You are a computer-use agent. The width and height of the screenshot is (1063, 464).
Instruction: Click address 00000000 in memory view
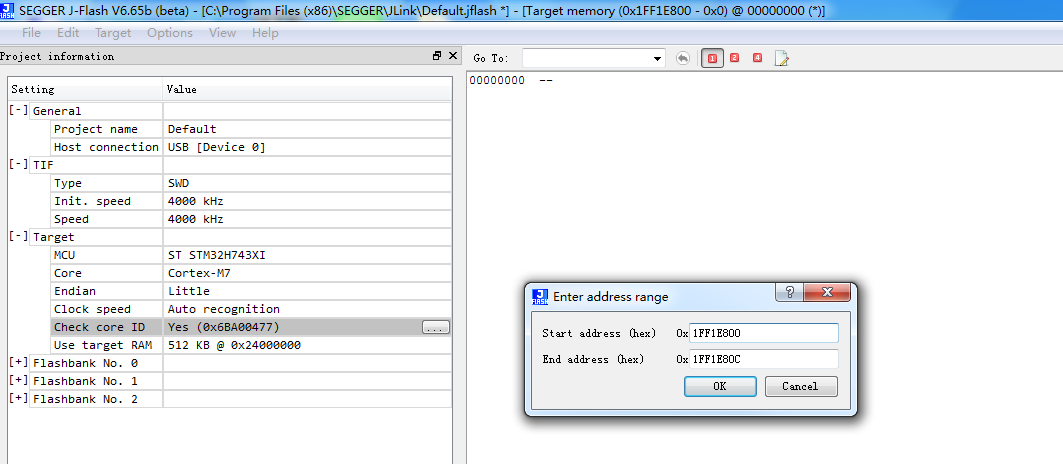pos(497,81)
